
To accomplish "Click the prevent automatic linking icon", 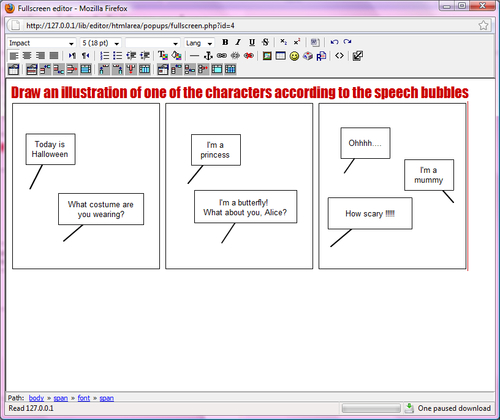I will [x=249, y=56].
